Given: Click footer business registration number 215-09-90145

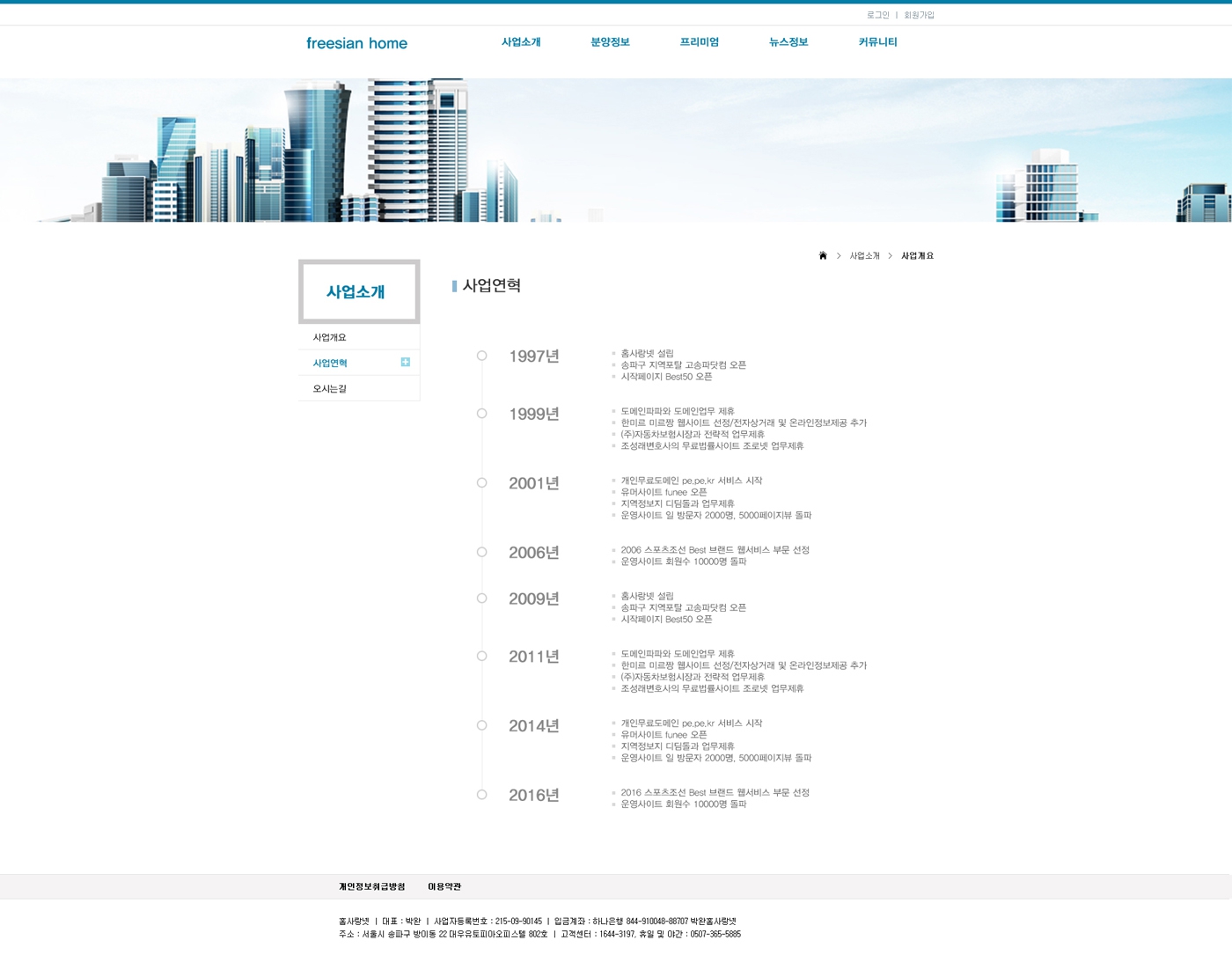Looking at the screenshot, I should (x=518, y=922).
